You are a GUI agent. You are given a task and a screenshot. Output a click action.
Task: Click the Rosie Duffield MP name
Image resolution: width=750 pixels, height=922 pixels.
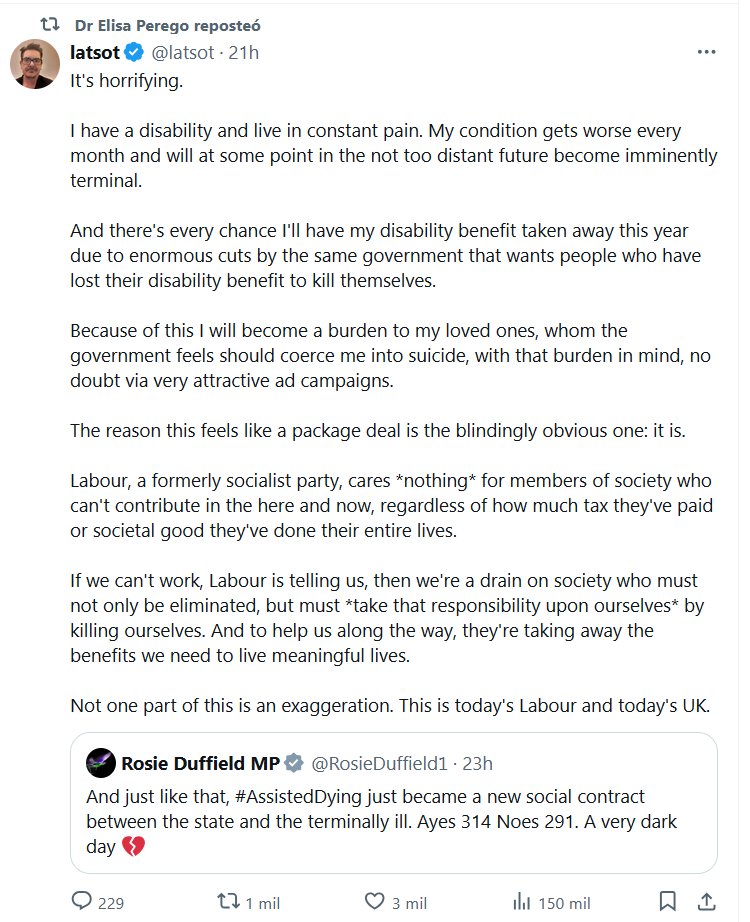tap(200, 763)
